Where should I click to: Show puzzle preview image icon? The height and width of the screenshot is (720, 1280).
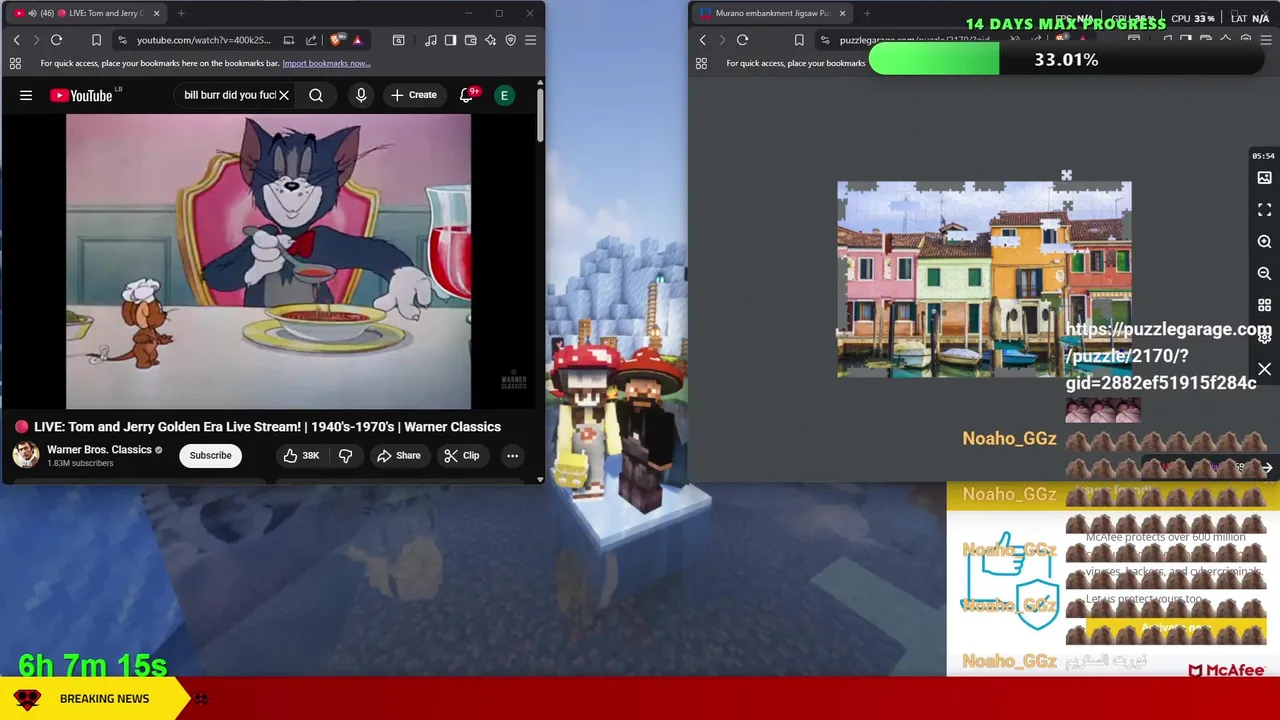pyautogui.click(x=1264, y=178)
